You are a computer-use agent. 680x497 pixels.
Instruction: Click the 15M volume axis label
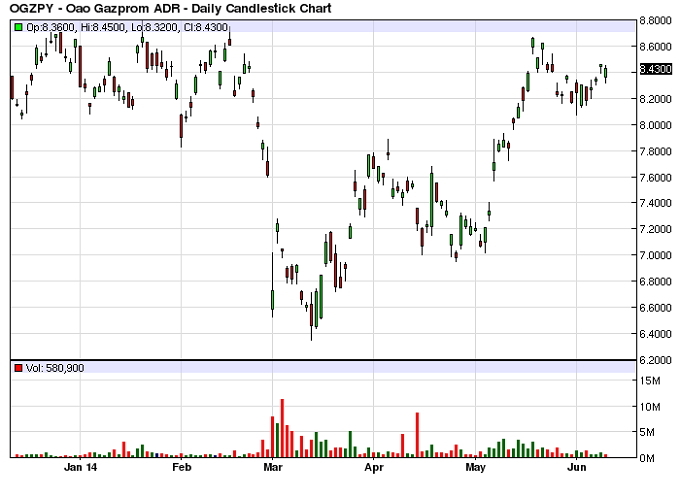pos(650,381)
